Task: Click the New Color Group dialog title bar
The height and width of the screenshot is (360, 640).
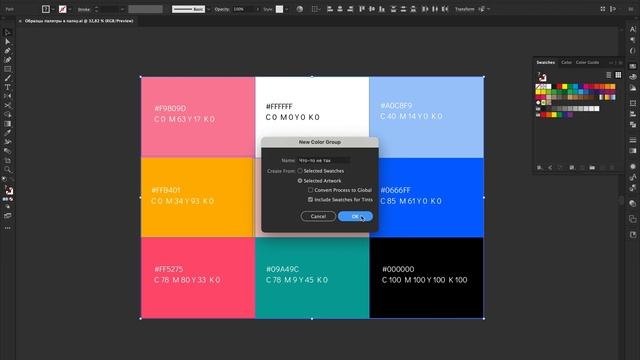Action: click(x=320, y=142)
